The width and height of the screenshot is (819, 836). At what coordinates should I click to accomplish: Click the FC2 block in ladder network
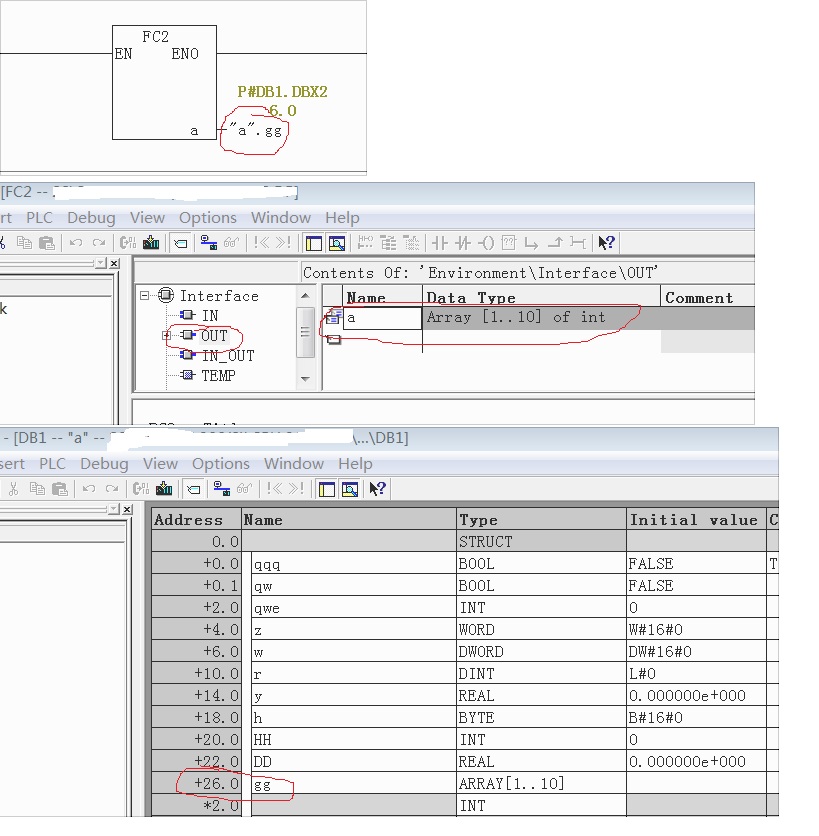[164, 82]
